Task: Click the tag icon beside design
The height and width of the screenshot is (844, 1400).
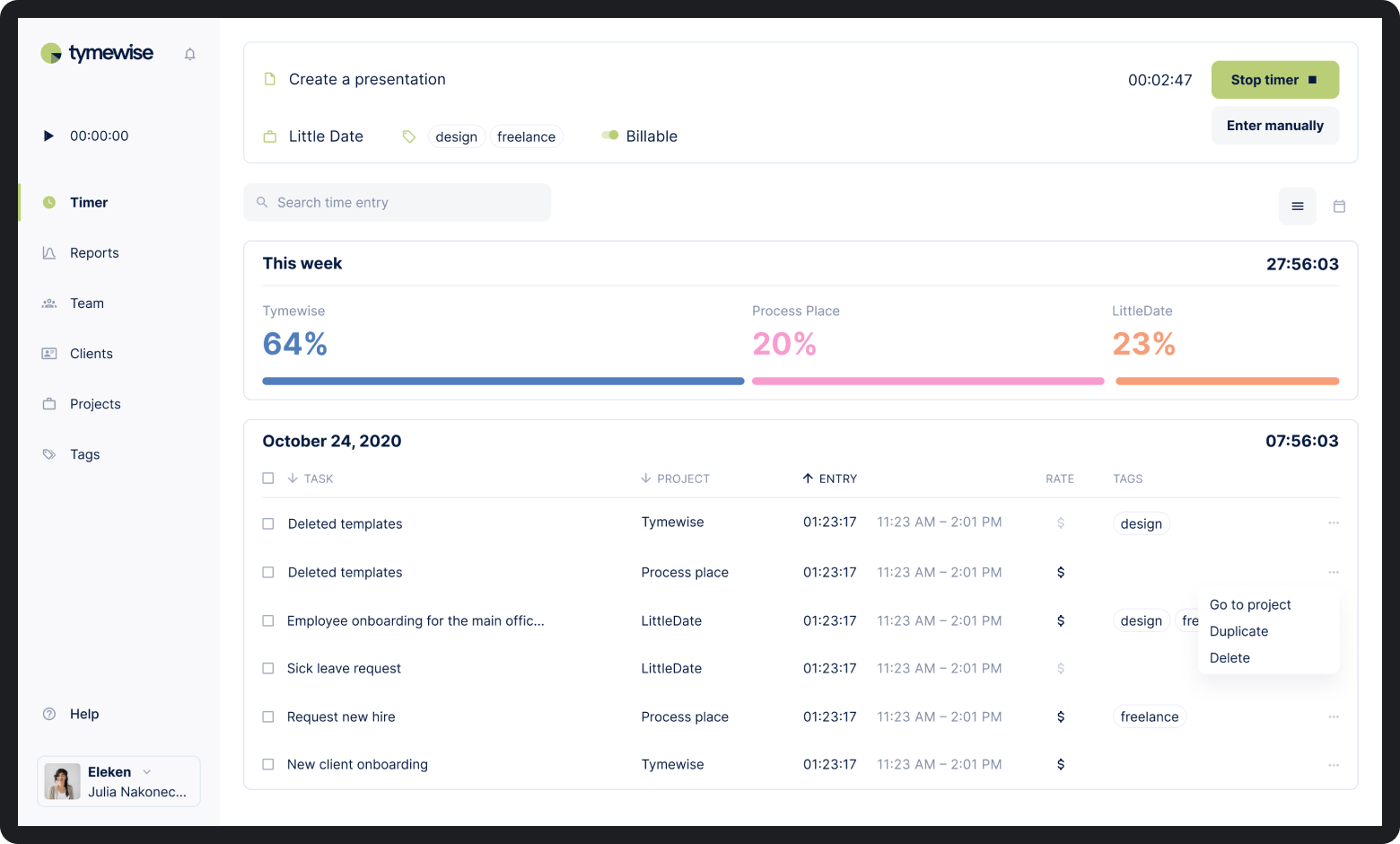Action: coord(409,136)
